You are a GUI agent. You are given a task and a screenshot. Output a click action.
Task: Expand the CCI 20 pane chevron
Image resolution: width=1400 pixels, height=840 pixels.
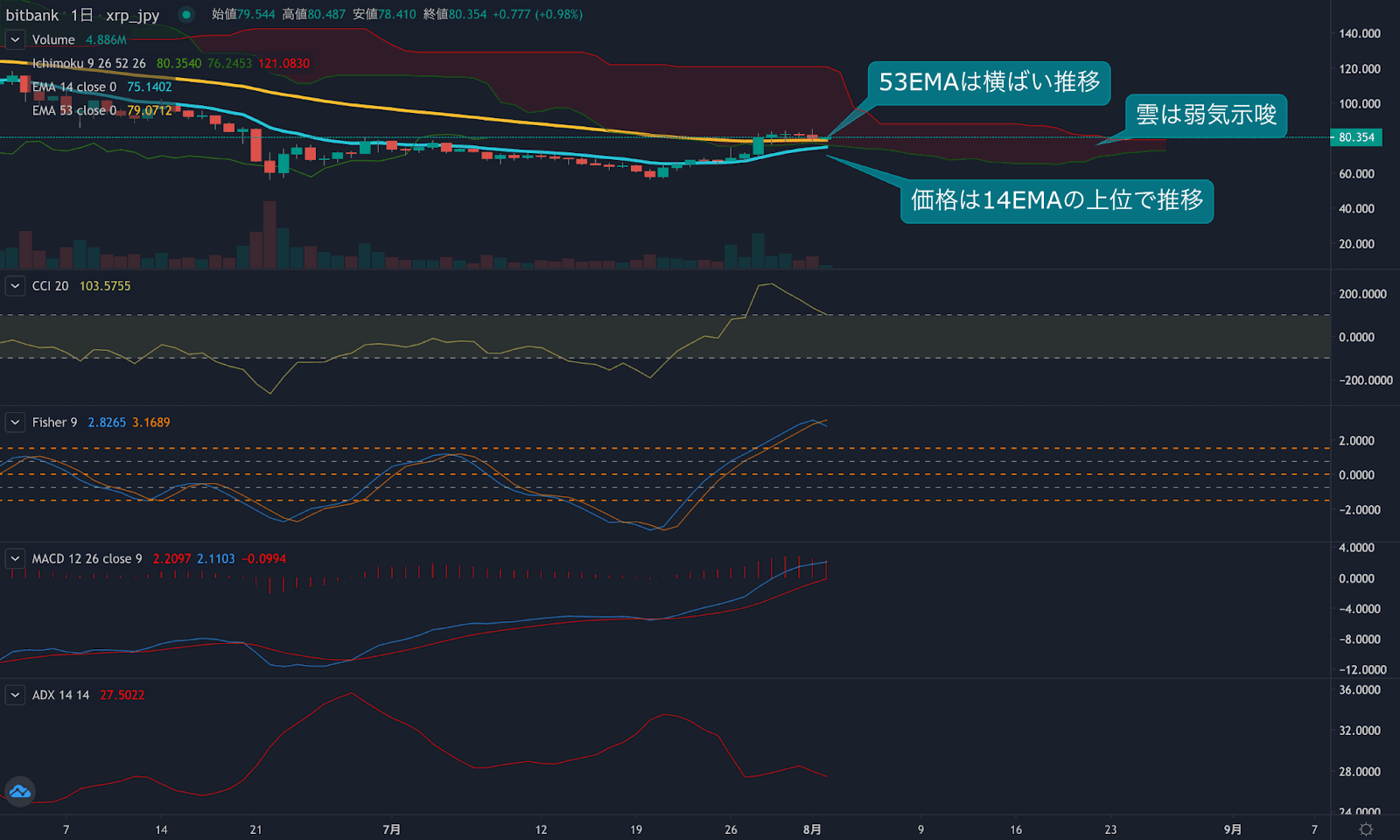[x=14, y=285]
